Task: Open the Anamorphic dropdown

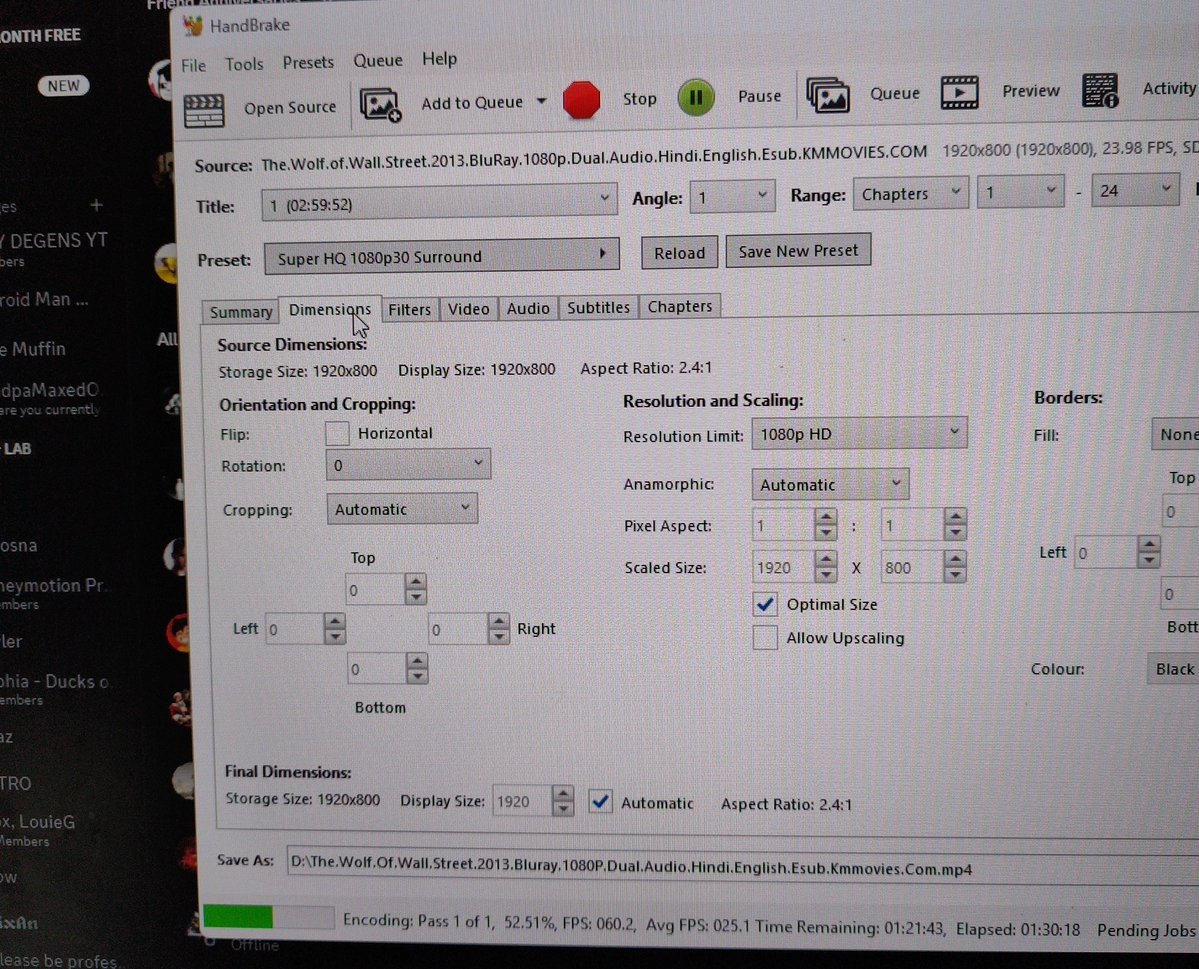Action: click(830, 484)
